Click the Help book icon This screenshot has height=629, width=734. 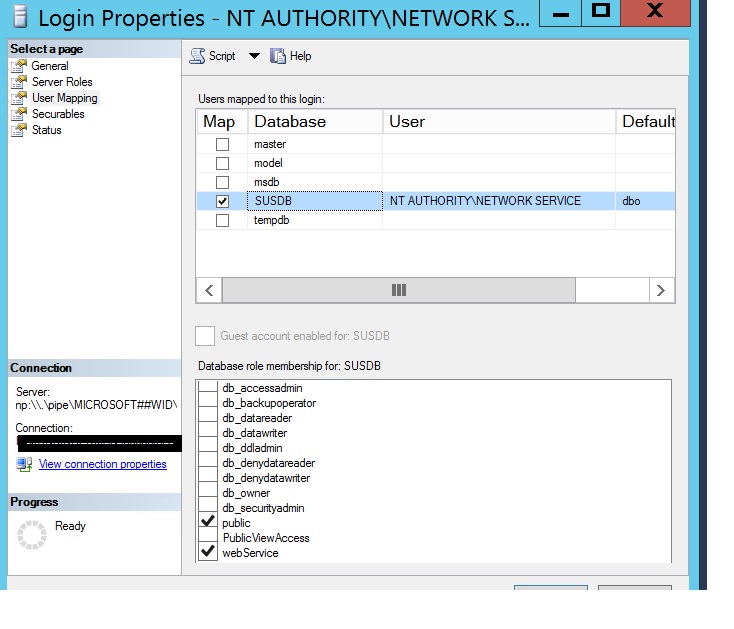(x=278, y=56)
